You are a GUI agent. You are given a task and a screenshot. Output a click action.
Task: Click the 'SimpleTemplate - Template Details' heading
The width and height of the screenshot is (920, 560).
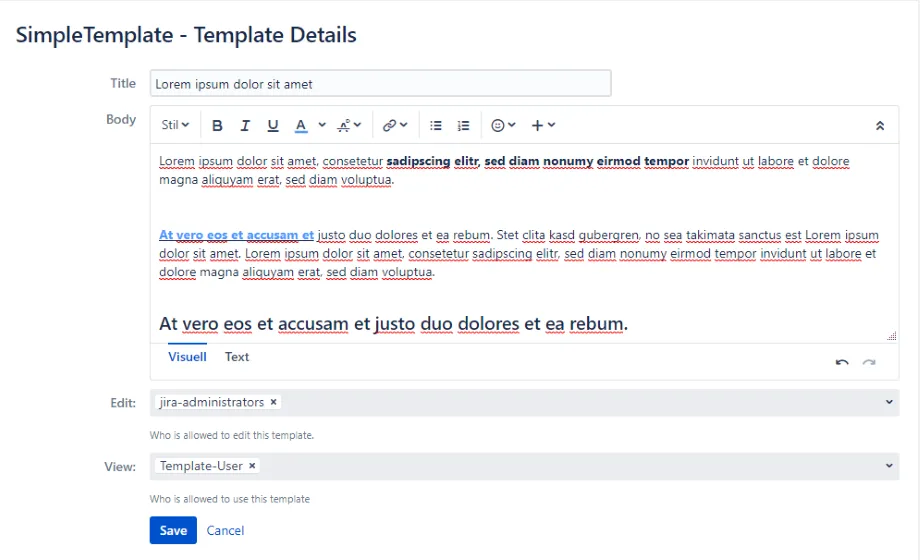[186, 35]
